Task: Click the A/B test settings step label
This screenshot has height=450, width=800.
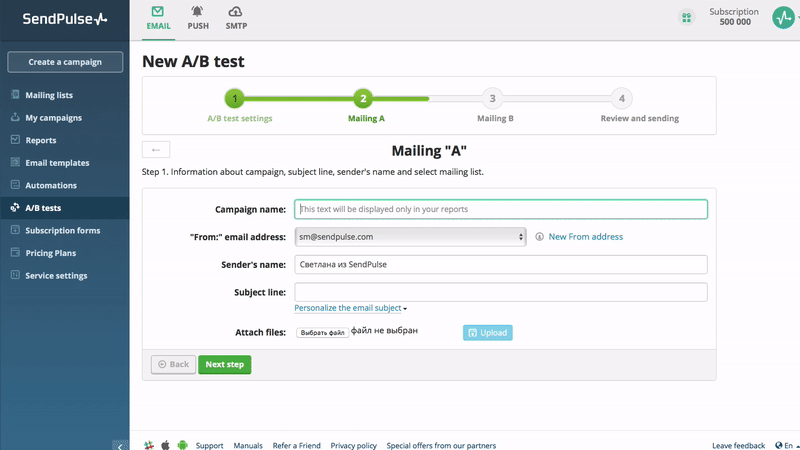Action: tap(240, 118)
